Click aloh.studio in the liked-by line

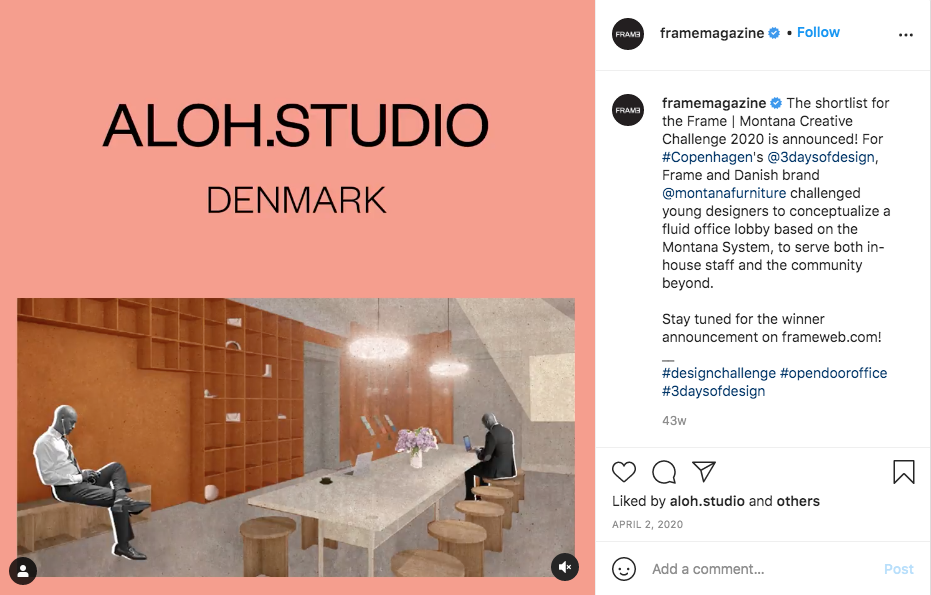(x=707, y=501)
